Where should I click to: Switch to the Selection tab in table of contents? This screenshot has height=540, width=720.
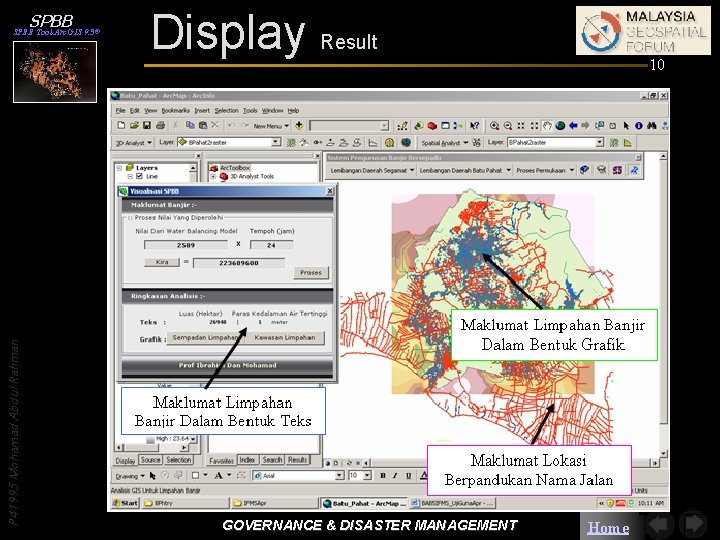coord(179,460)
